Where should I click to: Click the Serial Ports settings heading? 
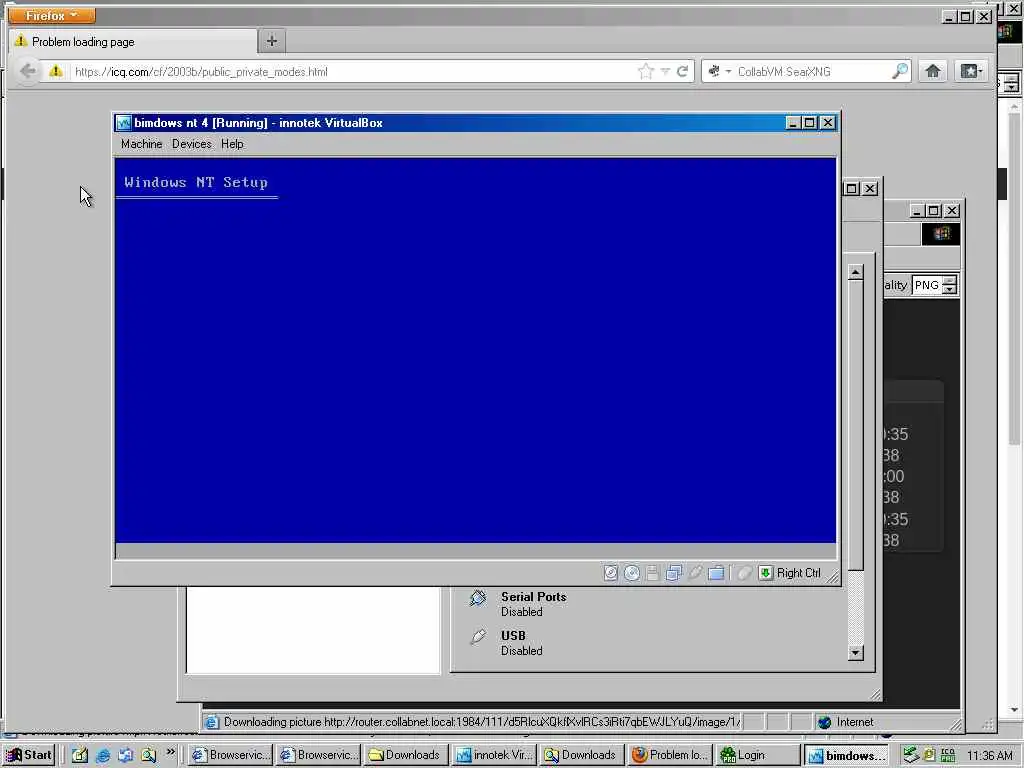tap(533, 596)
